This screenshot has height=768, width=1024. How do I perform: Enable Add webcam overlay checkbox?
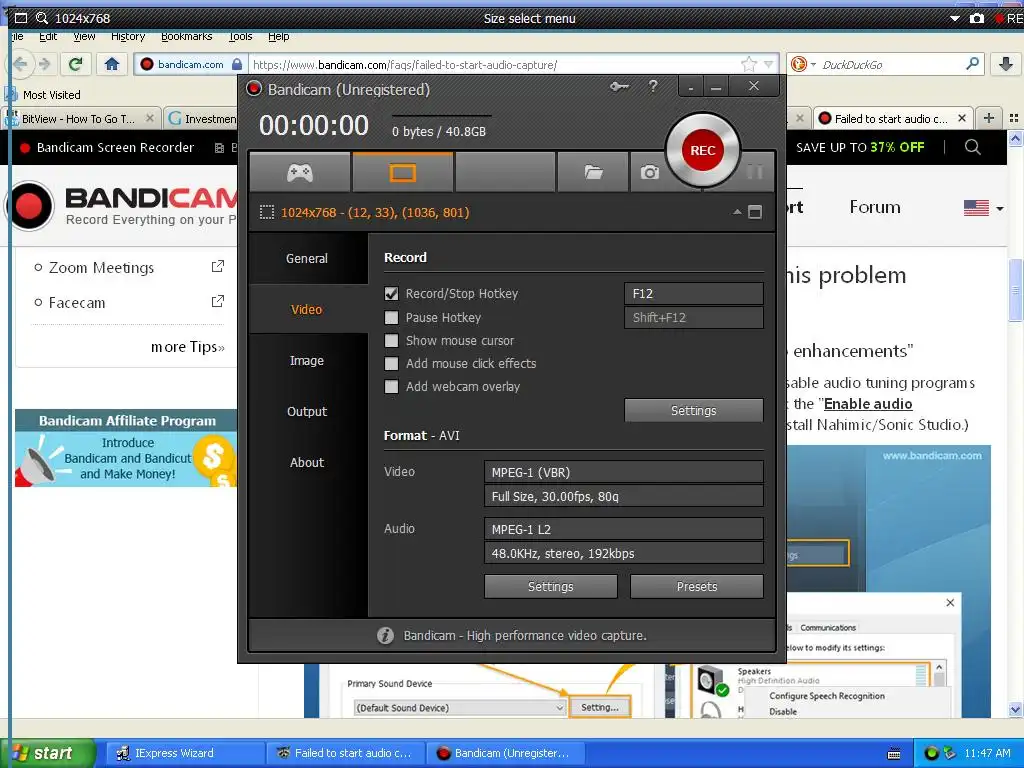391,387
